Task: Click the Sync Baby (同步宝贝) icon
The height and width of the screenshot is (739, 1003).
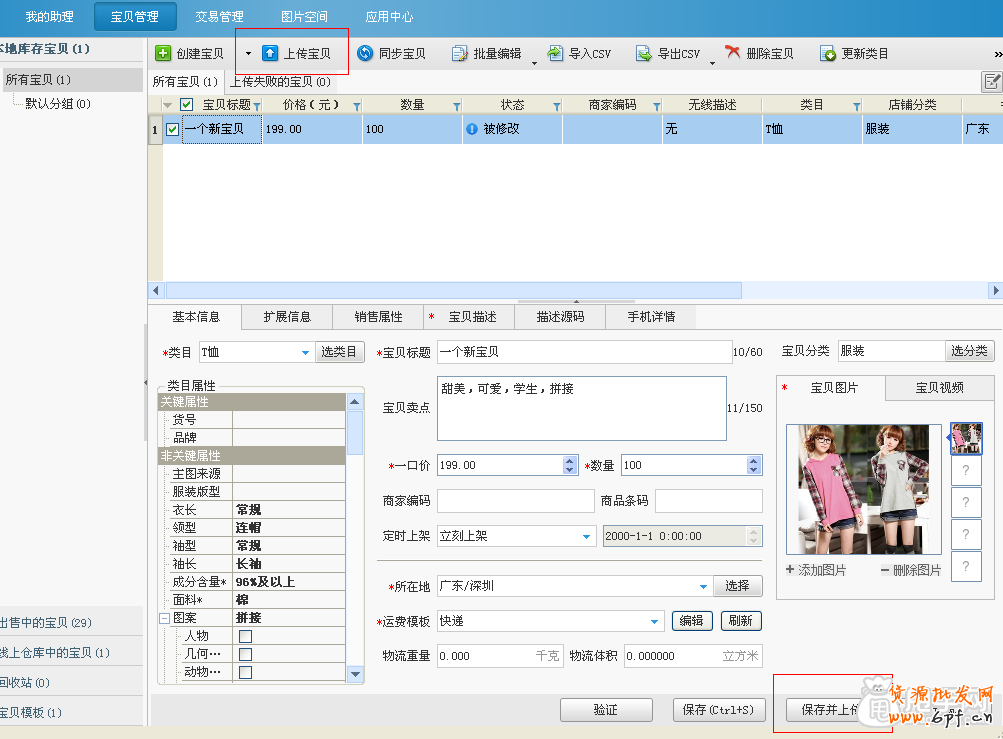Action: pos(365,53)
